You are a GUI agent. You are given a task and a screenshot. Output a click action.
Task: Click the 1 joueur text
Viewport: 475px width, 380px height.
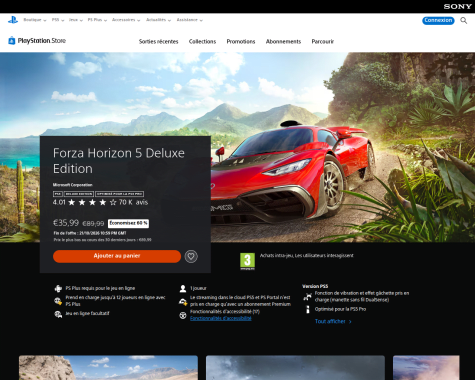click(x=198, y=288)
